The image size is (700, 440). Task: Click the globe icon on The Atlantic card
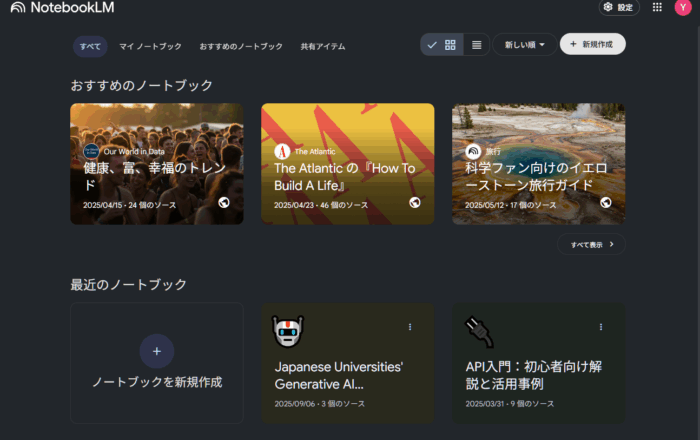(415, 202)
